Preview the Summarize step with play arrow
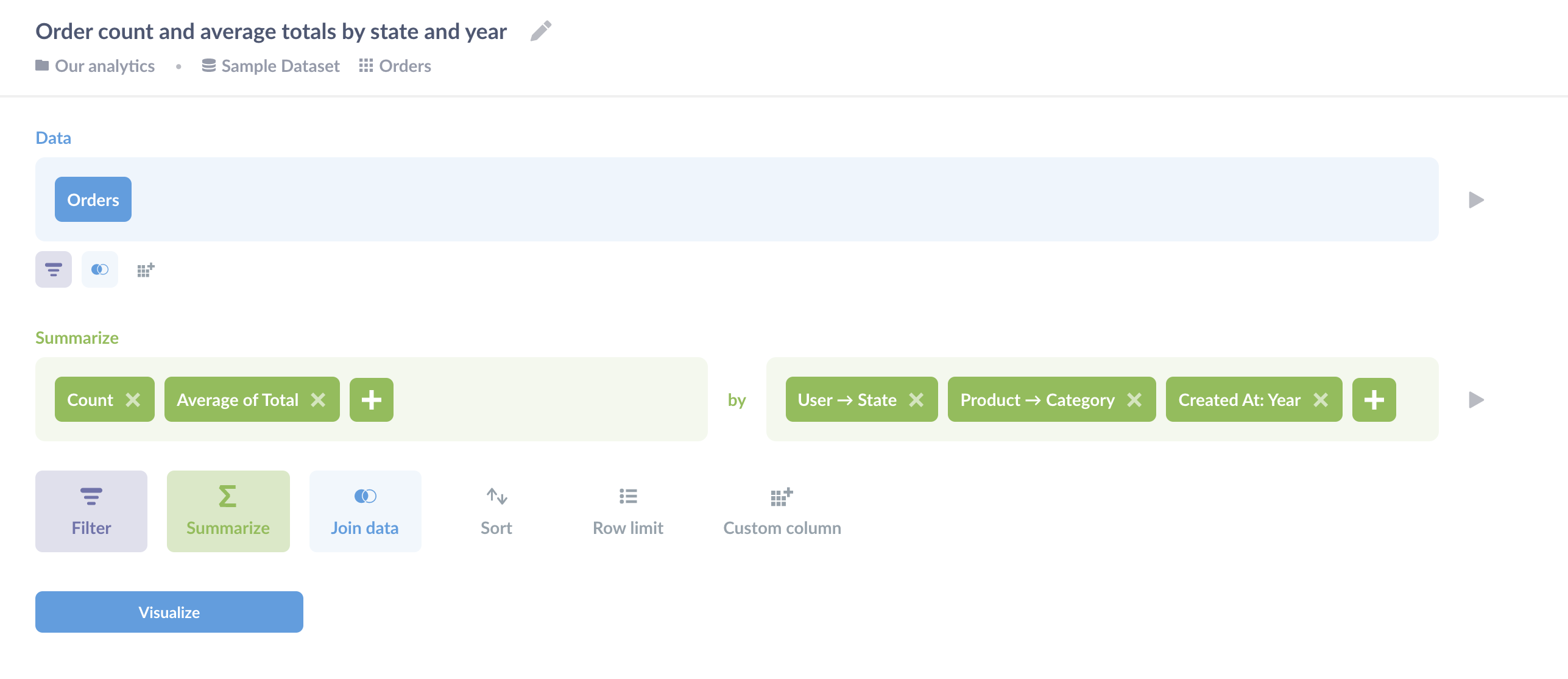The height and width of the screenshot is (679, 1568). coord(1476,400)
